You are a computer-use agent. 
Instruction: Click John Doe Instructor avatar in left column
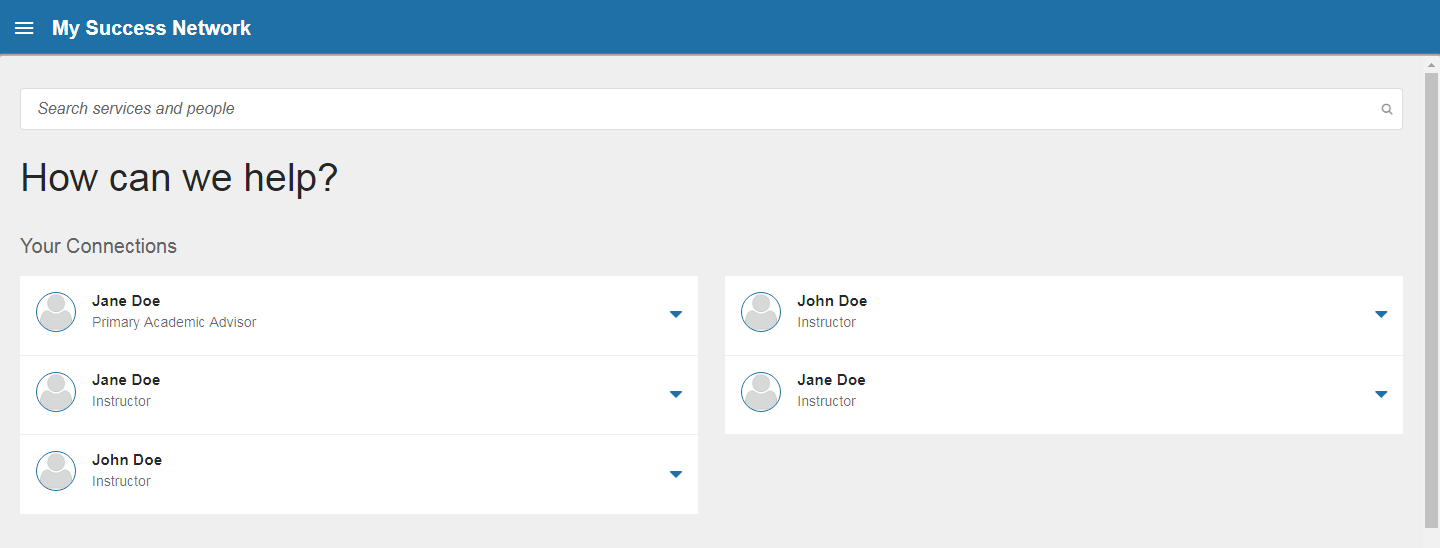(x=56, y=471)
